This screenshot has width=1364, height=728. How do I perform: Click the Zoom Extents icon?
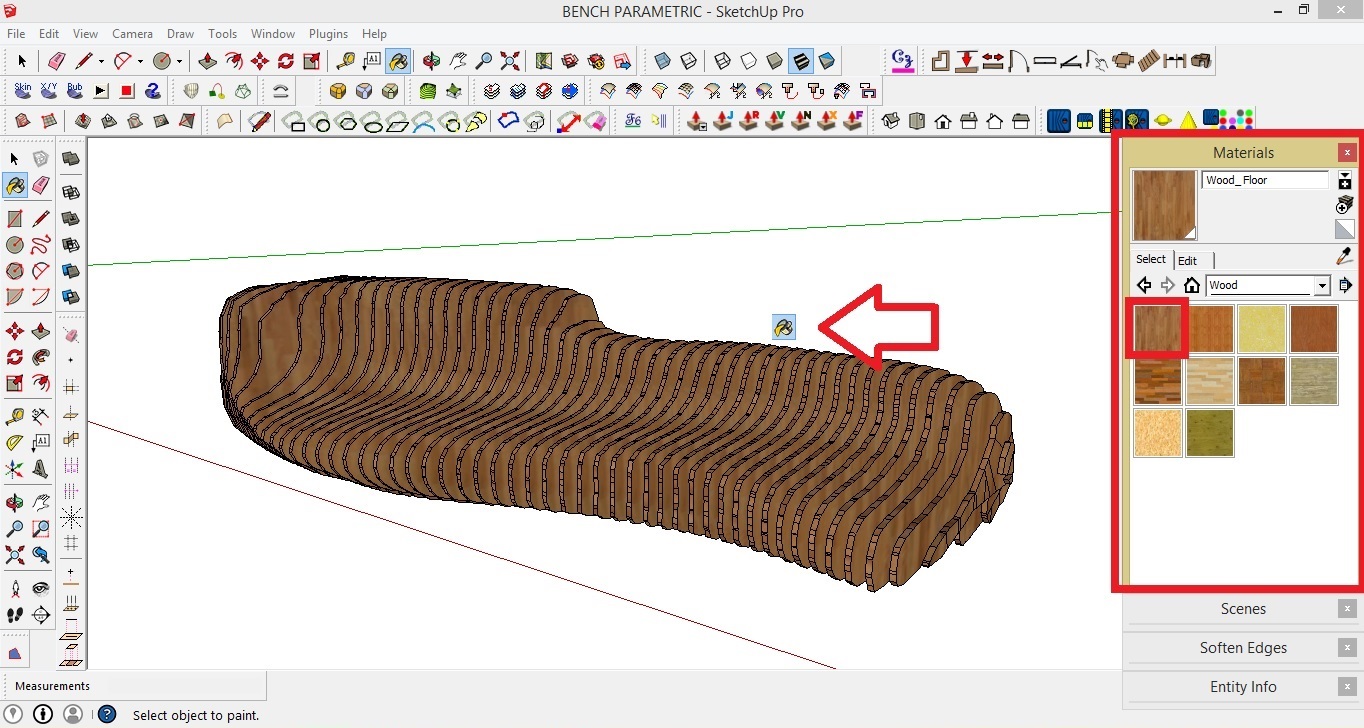click(510, 60)
